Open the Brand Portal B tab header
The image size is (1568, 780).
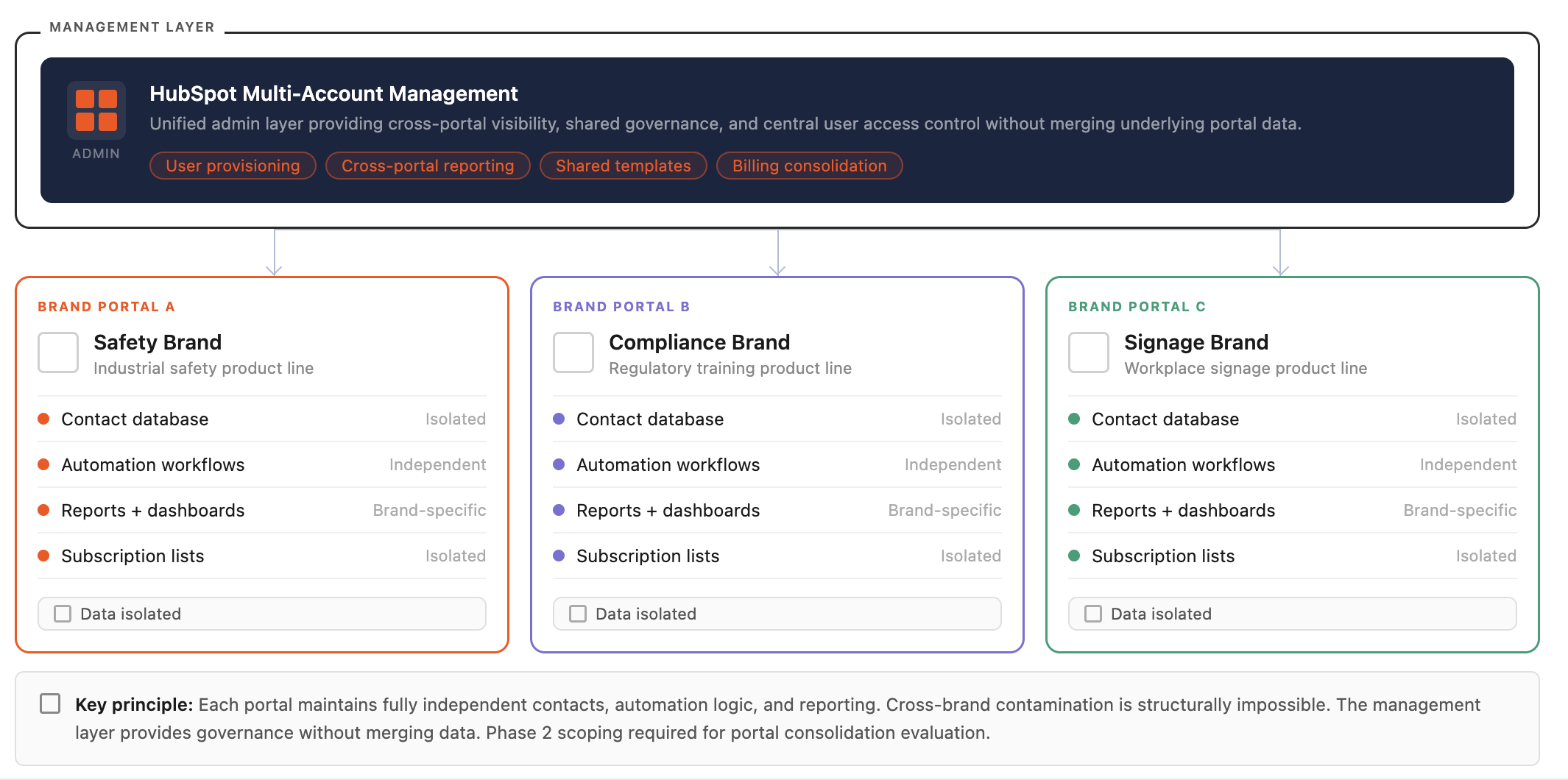click(621, 306)
